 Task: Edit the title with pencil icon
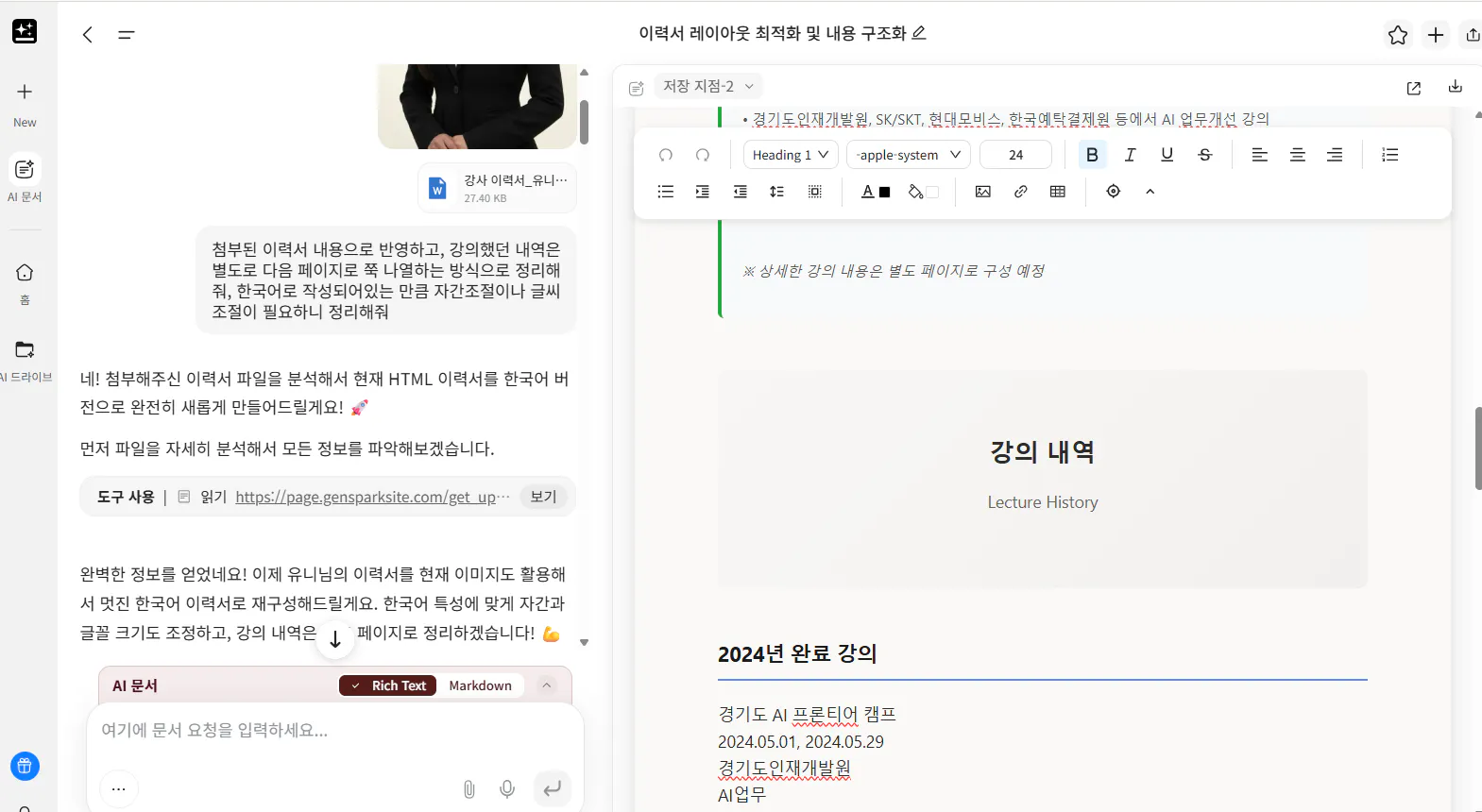point(919,33)
